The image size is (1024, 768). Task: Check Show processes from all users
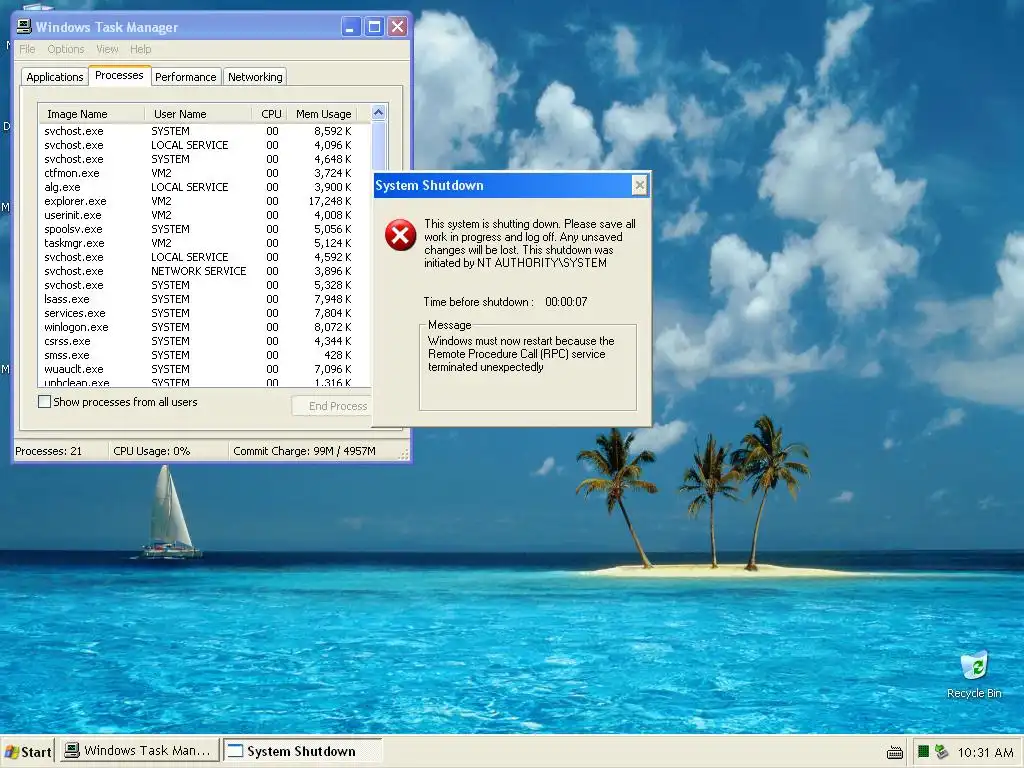coord(44,402)
